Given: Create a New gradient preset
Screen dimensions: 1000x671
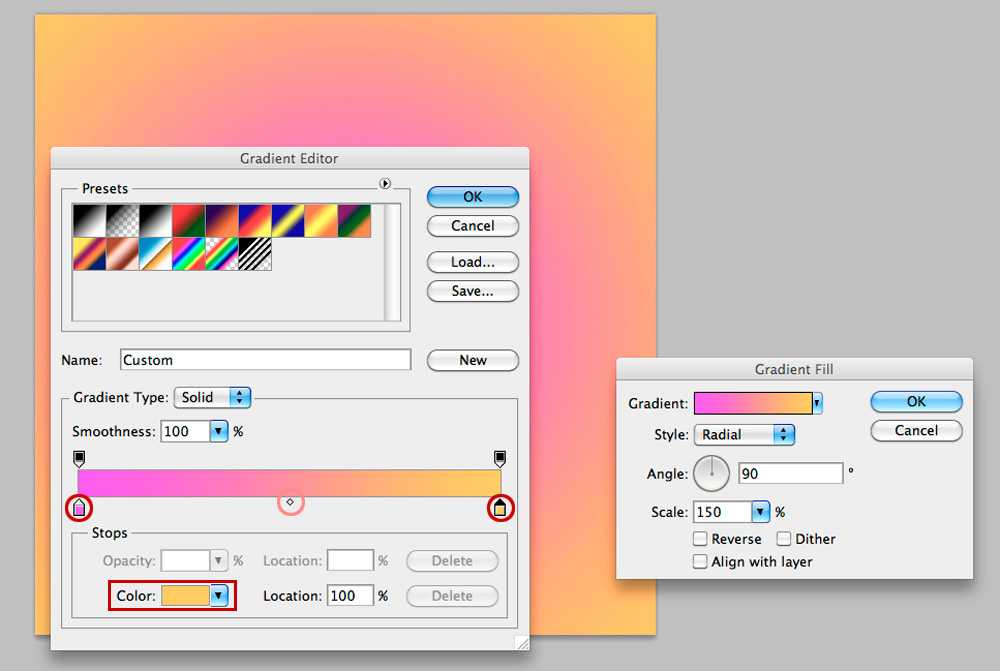Looking at the screenshot, I should click(473, 360).
